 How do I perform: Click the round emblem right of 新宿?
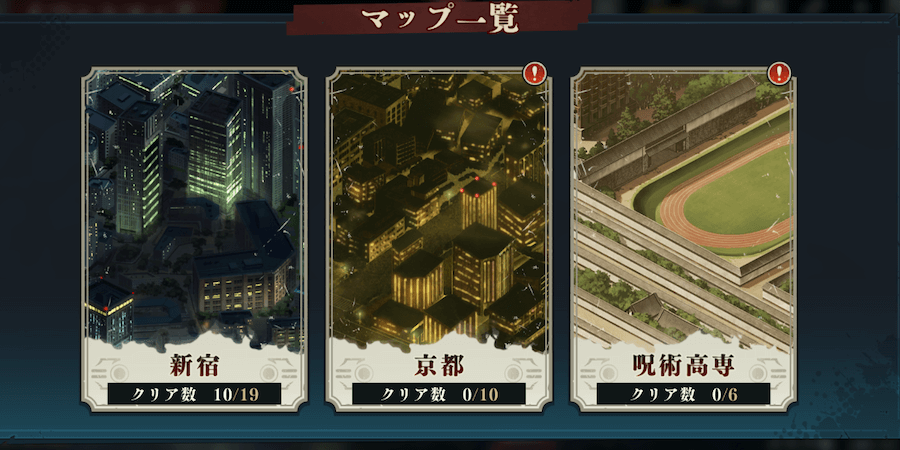[x=269, y=373]
